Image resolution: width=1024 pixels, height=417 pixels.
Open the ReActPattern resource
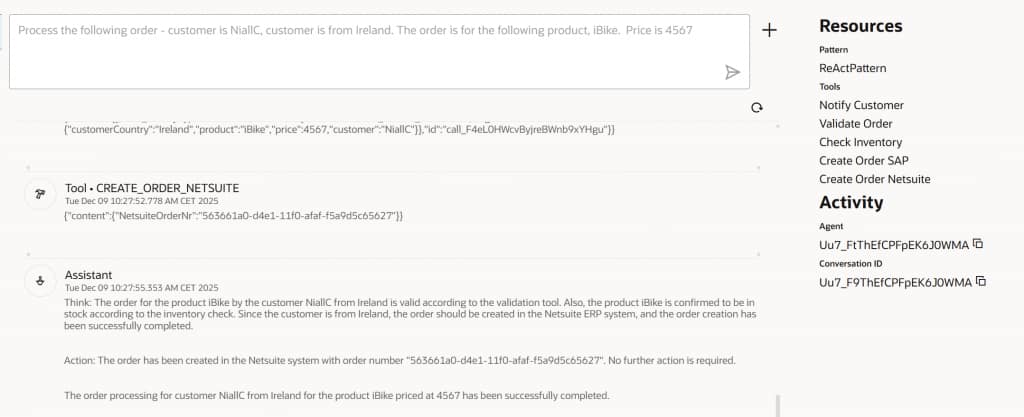852,68
